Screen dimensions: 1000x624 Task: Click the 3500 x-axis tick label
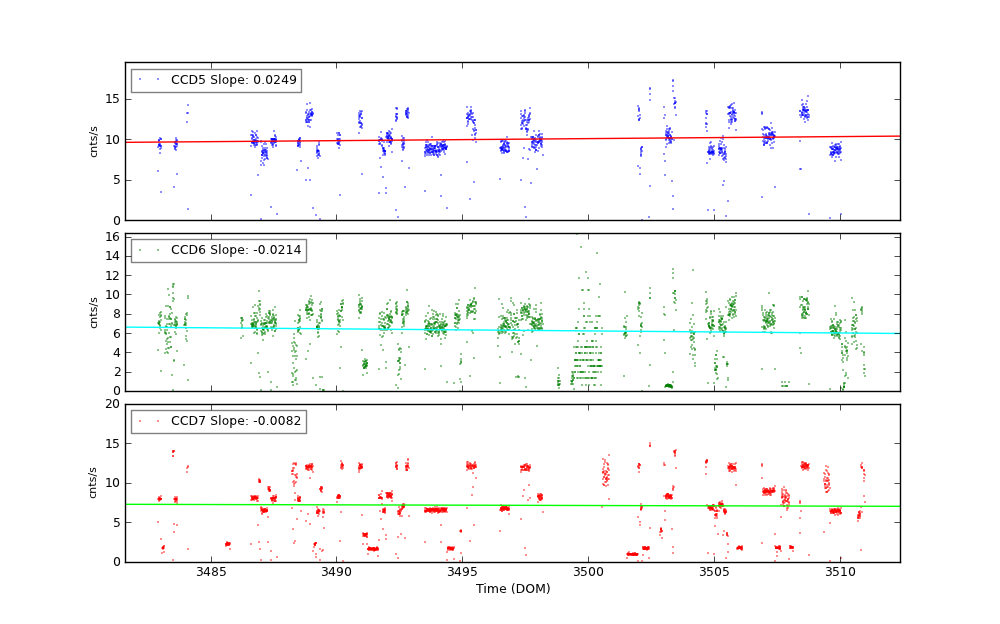[x=588, y=572]
